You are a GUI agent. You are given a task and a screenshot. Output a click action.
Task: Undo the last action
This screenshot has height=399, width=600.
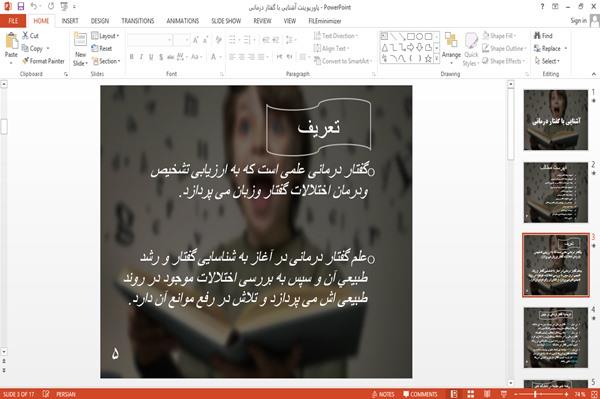tap(34, 7)
